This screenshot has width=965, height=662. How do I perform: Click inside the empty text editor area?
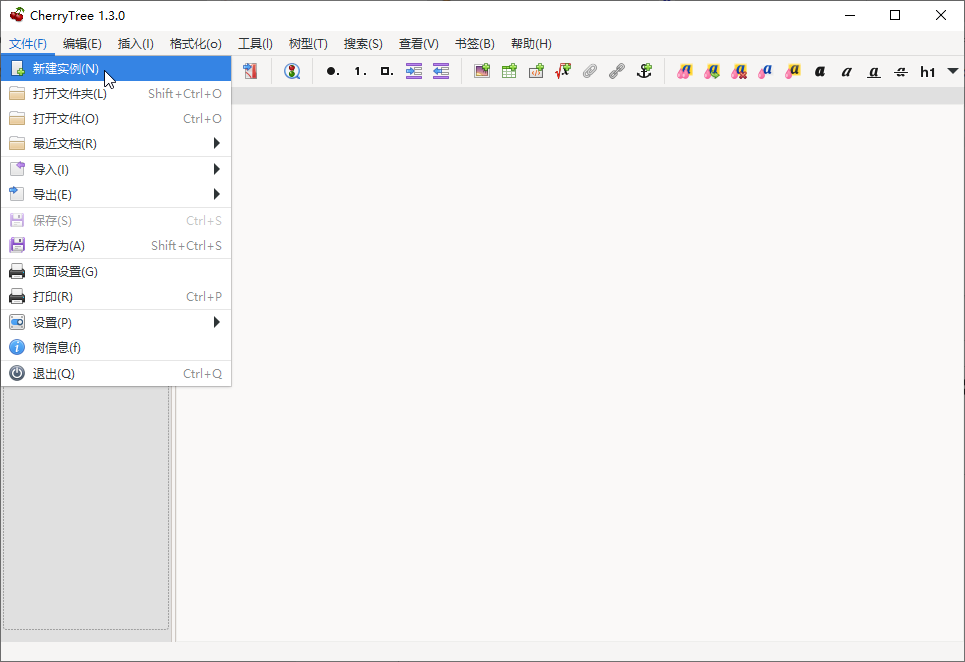point(569,372)
